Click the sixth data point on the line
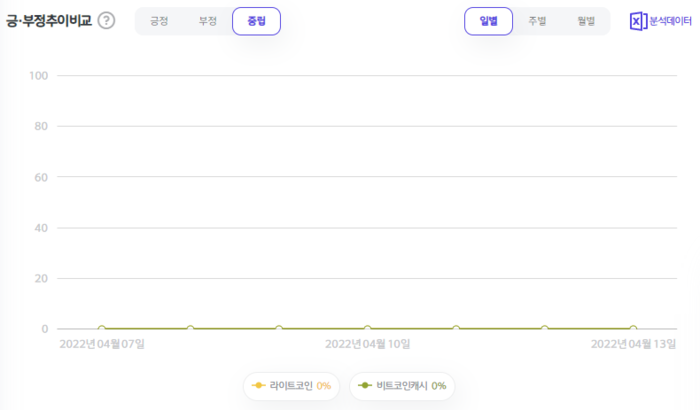 (x=545, y=328)
